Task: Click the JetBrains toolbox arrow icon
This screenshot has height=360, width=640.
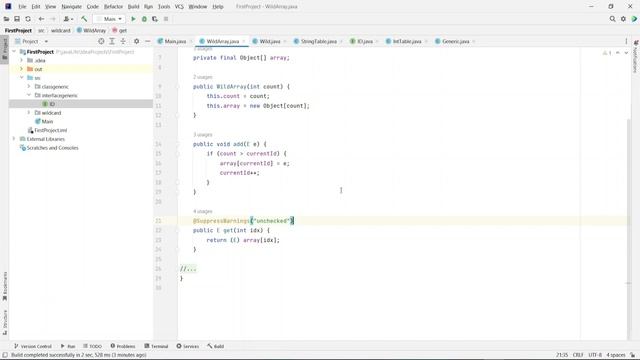Action: point(634,19)
